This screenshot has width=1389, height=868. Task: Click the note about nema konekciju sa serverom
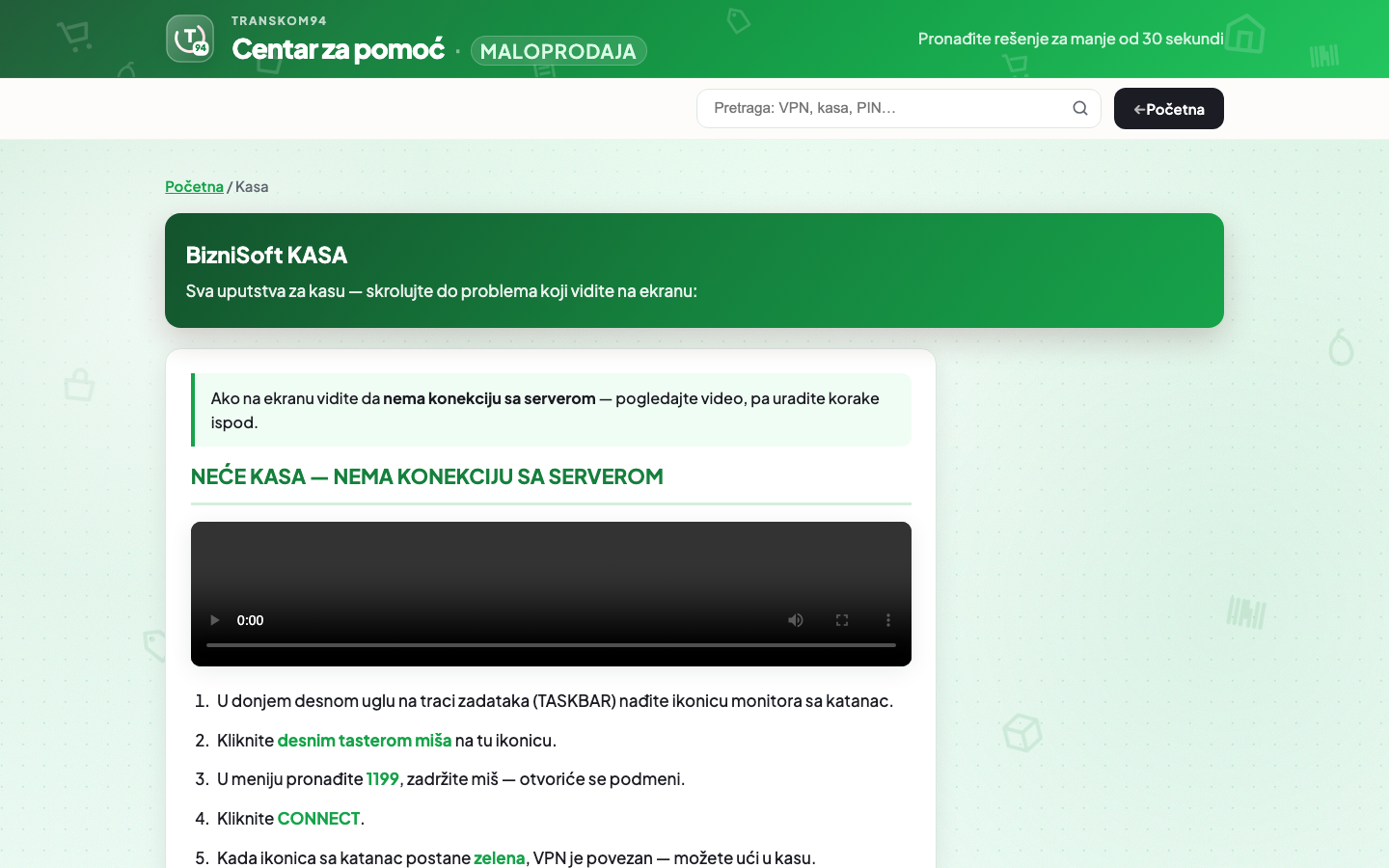point(551,410)
